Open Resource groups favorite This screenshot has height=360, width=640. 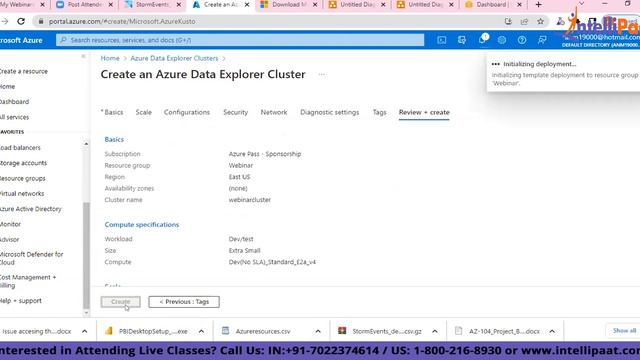[23, 178]
